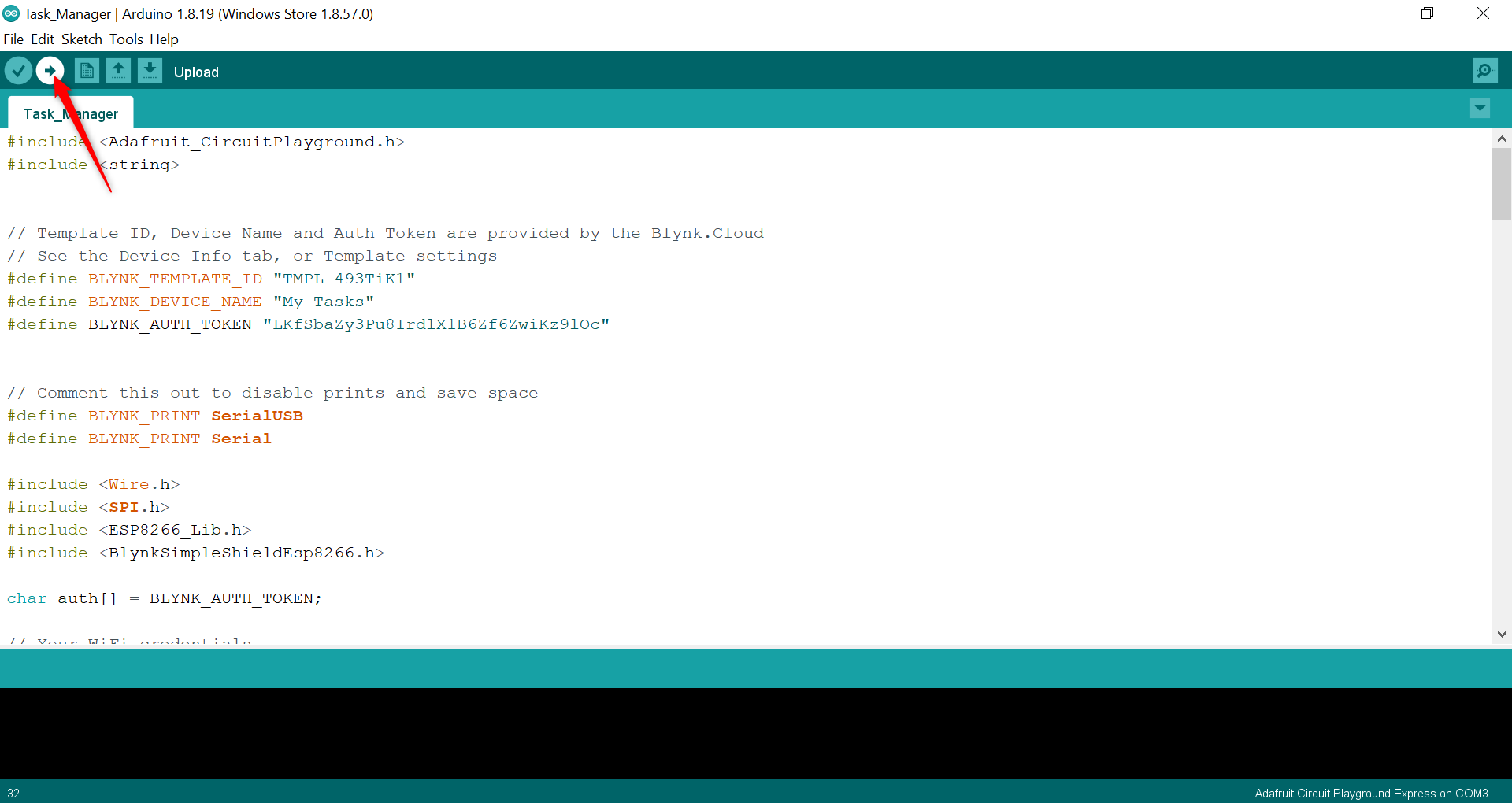The width and height of the screenshot is (1512, 803).
Task: Click the board name in status bar
Action: 1371,794
